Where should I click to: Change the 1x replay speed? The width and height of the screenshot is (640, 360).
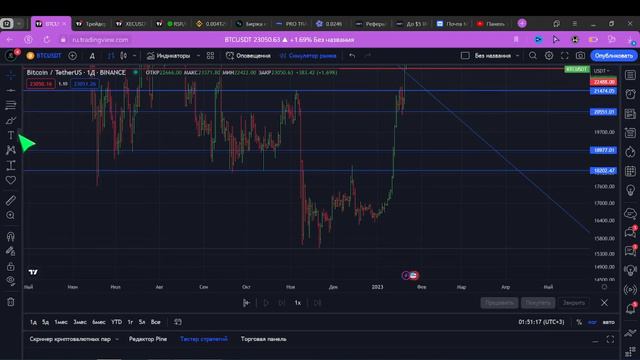pos(298,303)
